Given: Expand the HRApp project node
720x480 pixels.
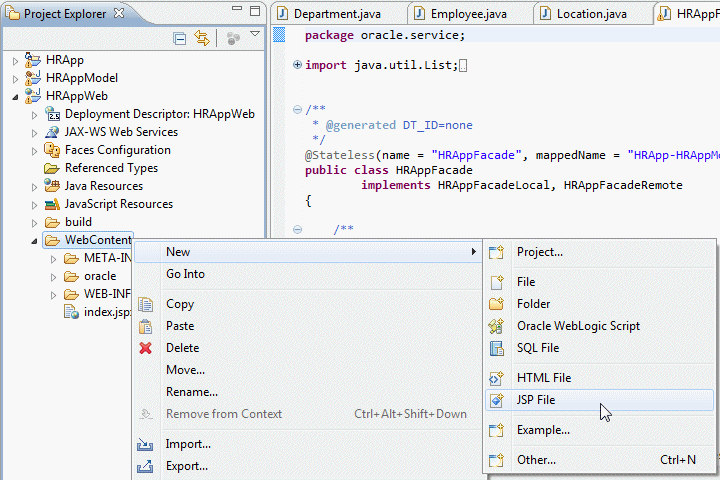Looking at the screenshot, I should [x=15, y=60].
